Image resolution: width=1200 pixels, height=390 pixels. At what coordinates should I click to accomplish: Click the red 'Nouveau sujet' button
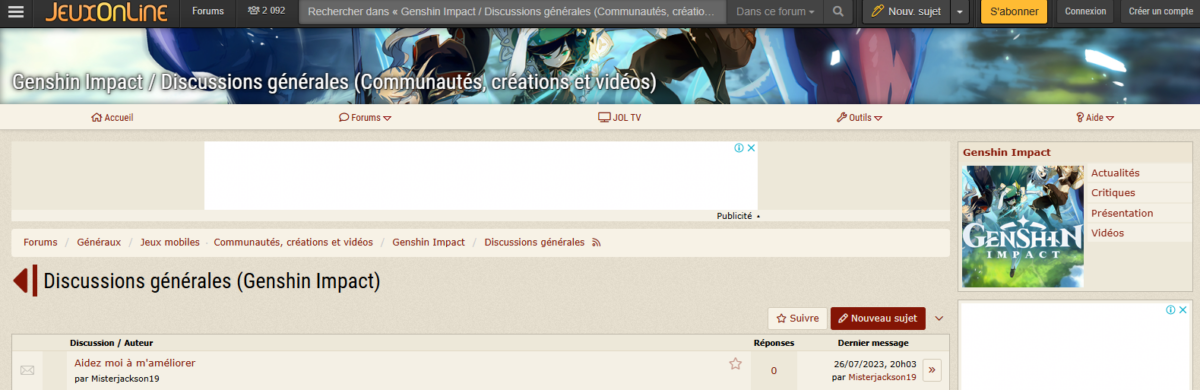pyautogui.click(x=878, y=318)
